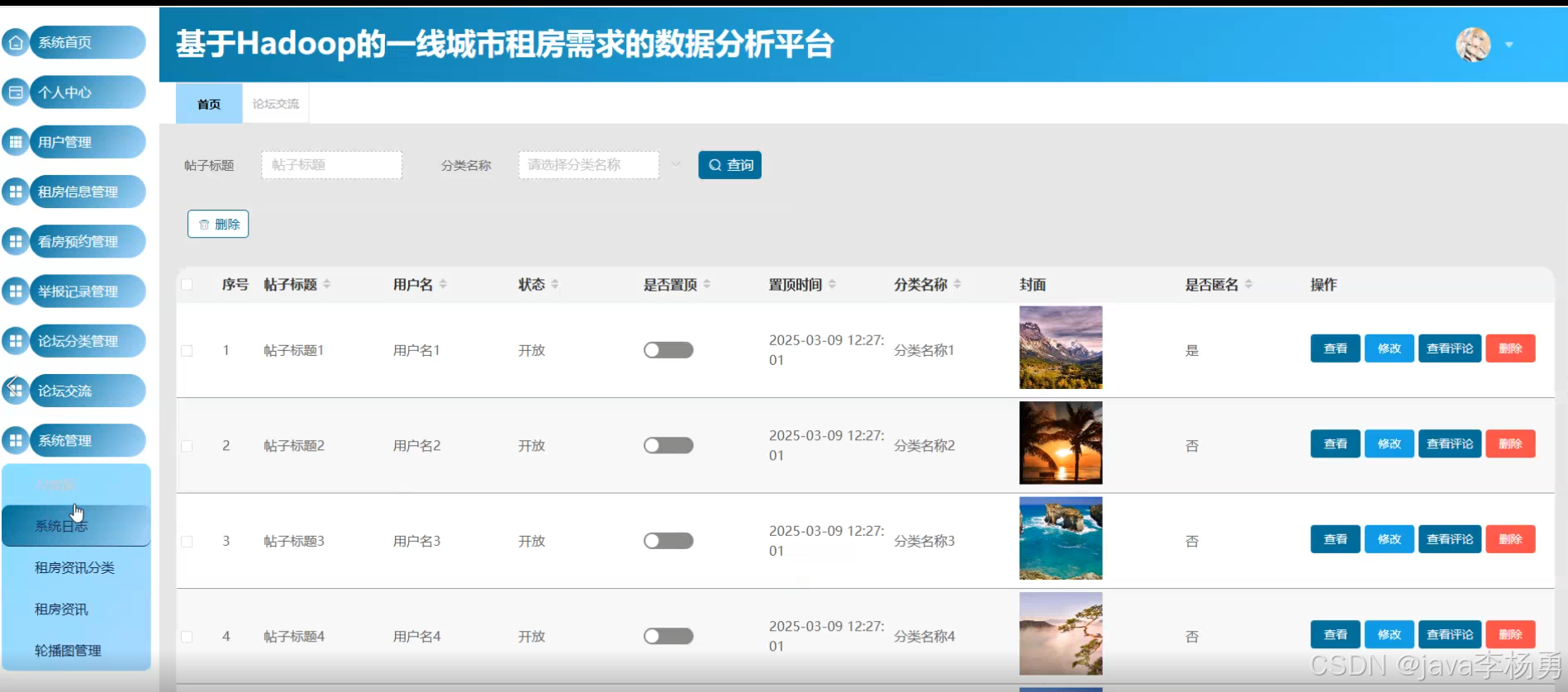Sort by 置顶时间 column arrows

point(832,284)
